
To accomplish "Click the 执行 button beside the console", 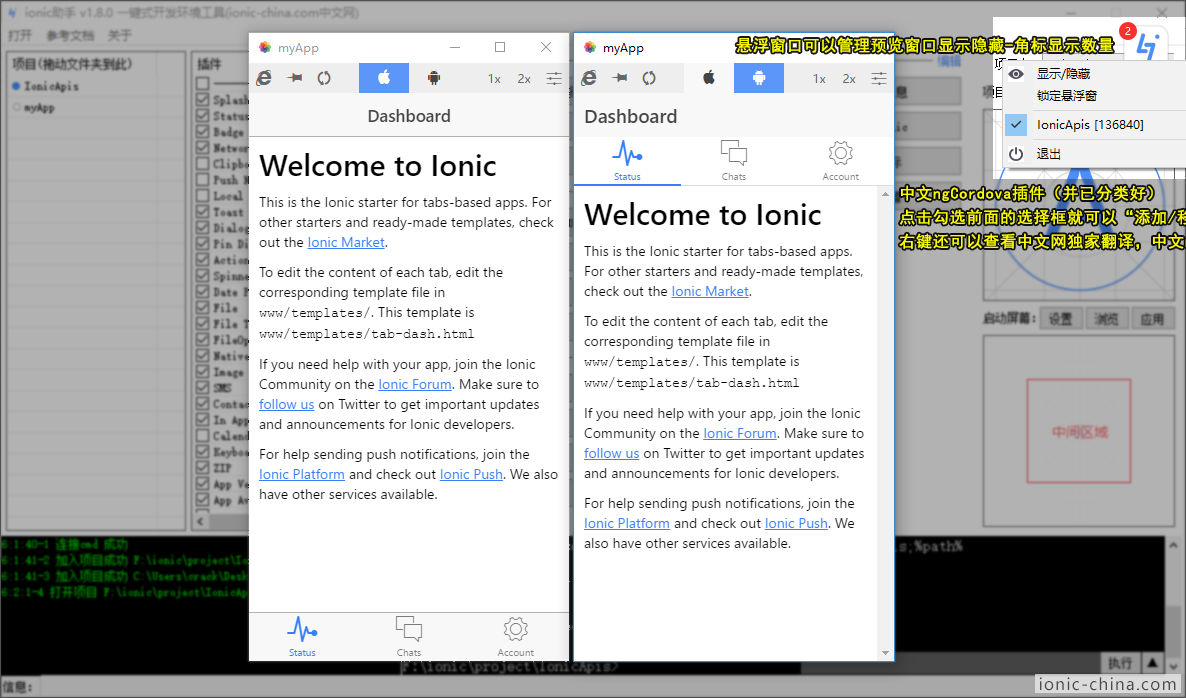I will coord(1120,663).
